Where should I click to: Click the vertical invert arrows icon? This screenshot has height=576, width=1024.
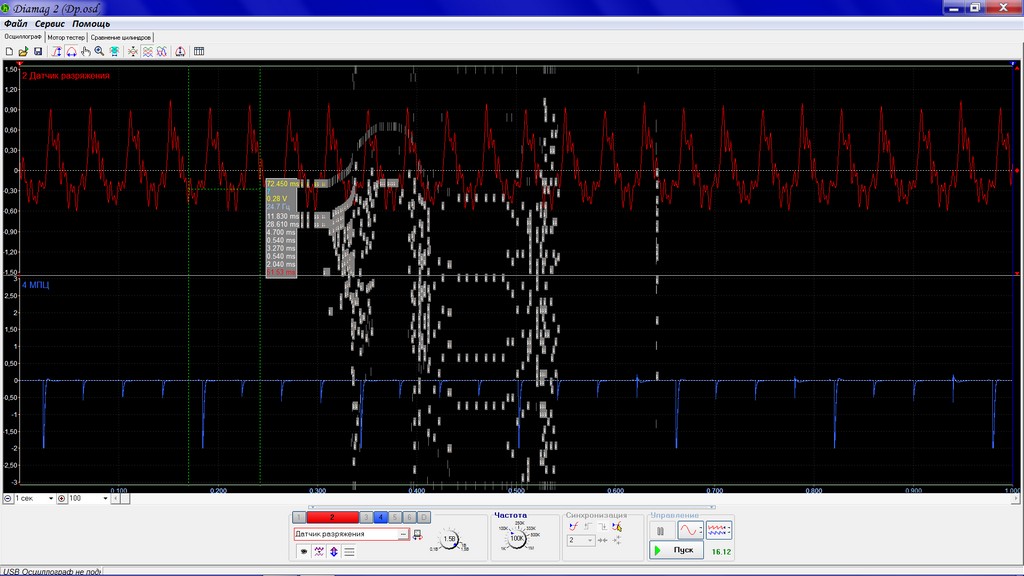point(334,552)
